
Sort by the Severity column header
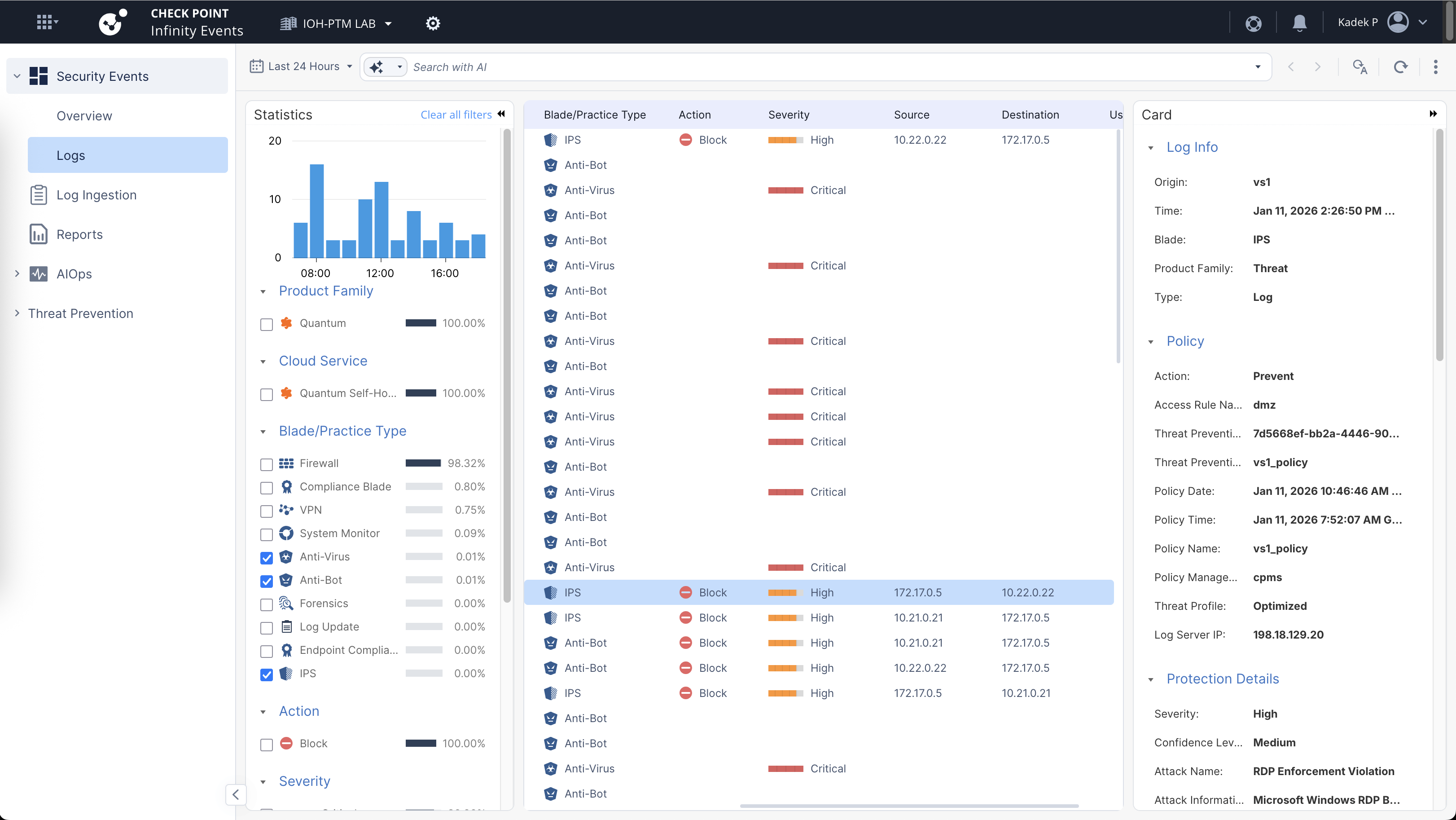pos(789,114)
